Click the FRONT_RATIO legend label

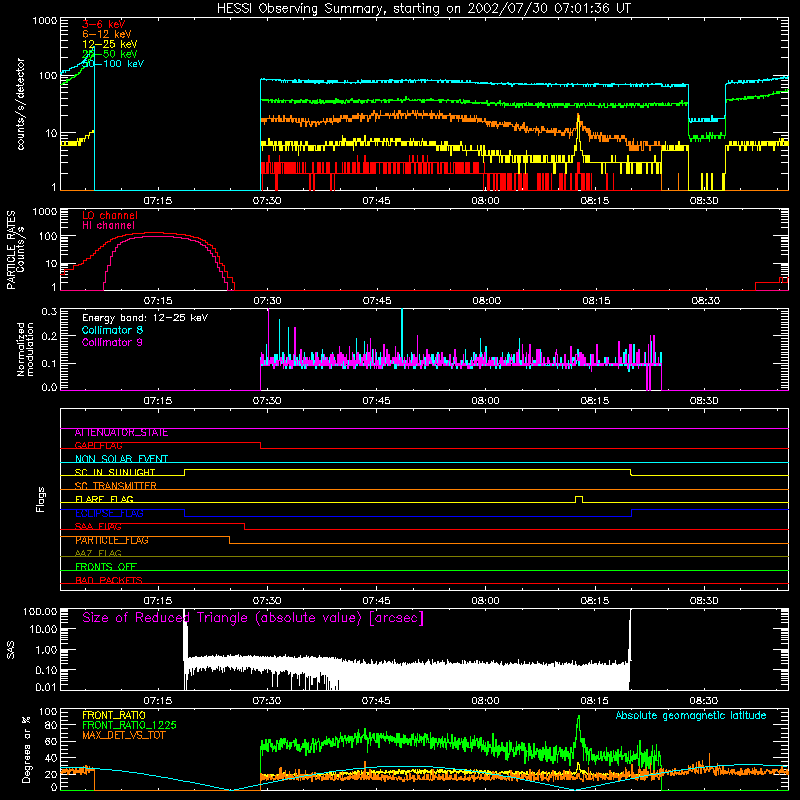[x=114, y=715]
